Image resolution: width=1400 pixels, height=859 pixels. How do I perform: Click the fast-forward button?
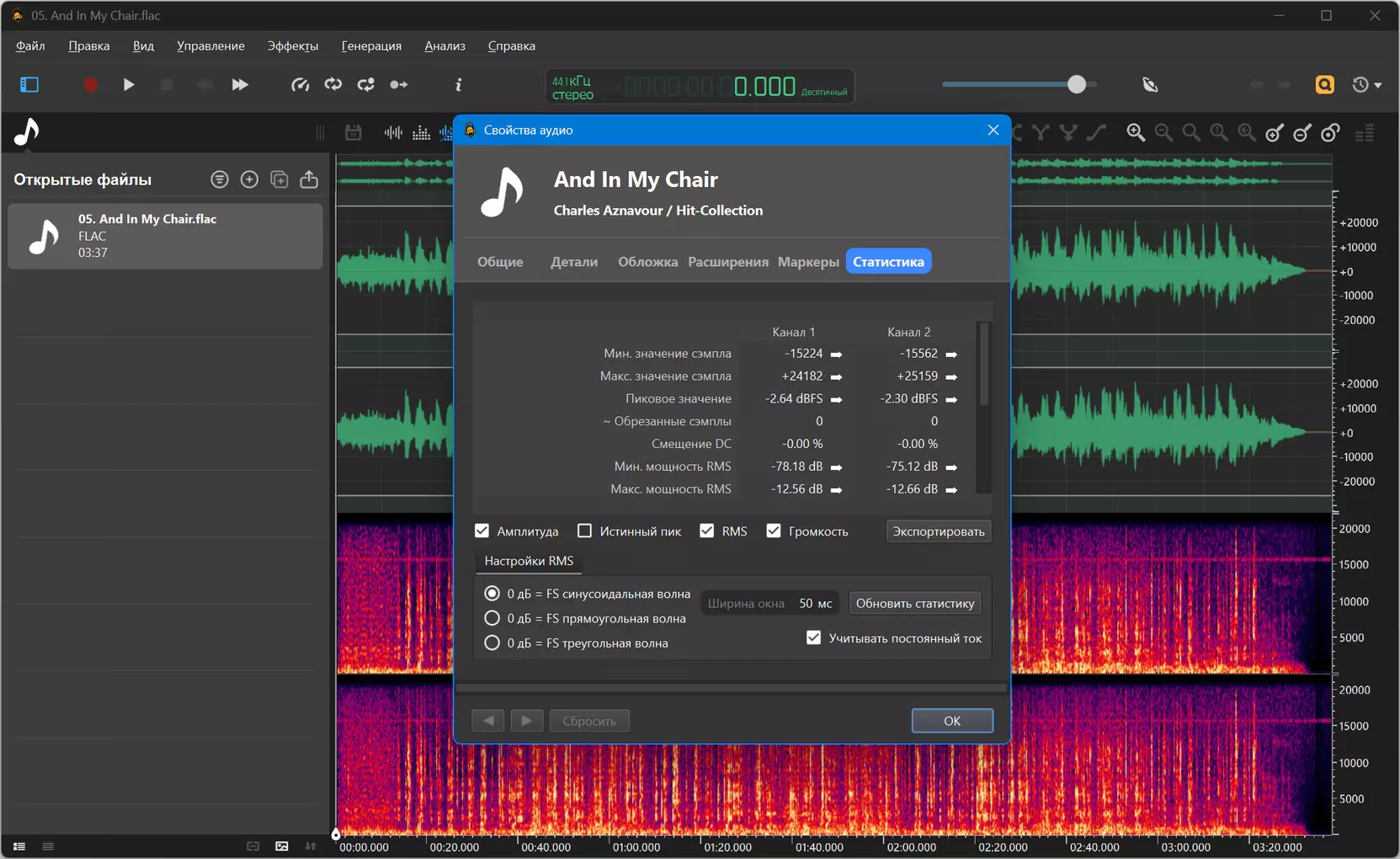point(240,84)
